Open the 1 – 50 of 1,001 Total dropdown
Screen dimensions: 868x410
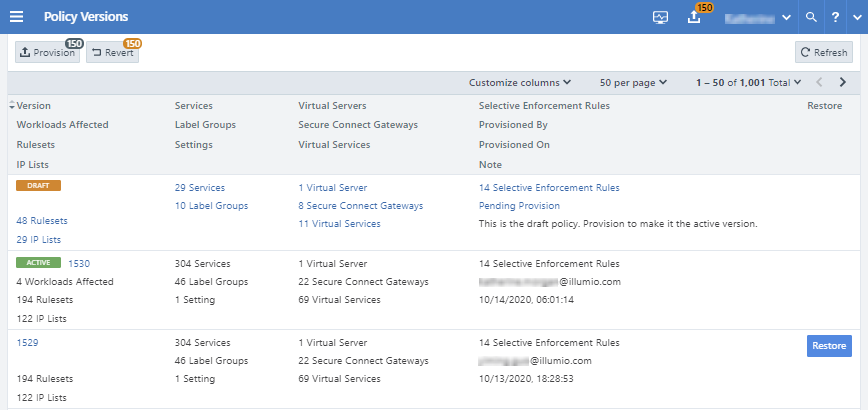pyautogui.click(x=748, y=82)
